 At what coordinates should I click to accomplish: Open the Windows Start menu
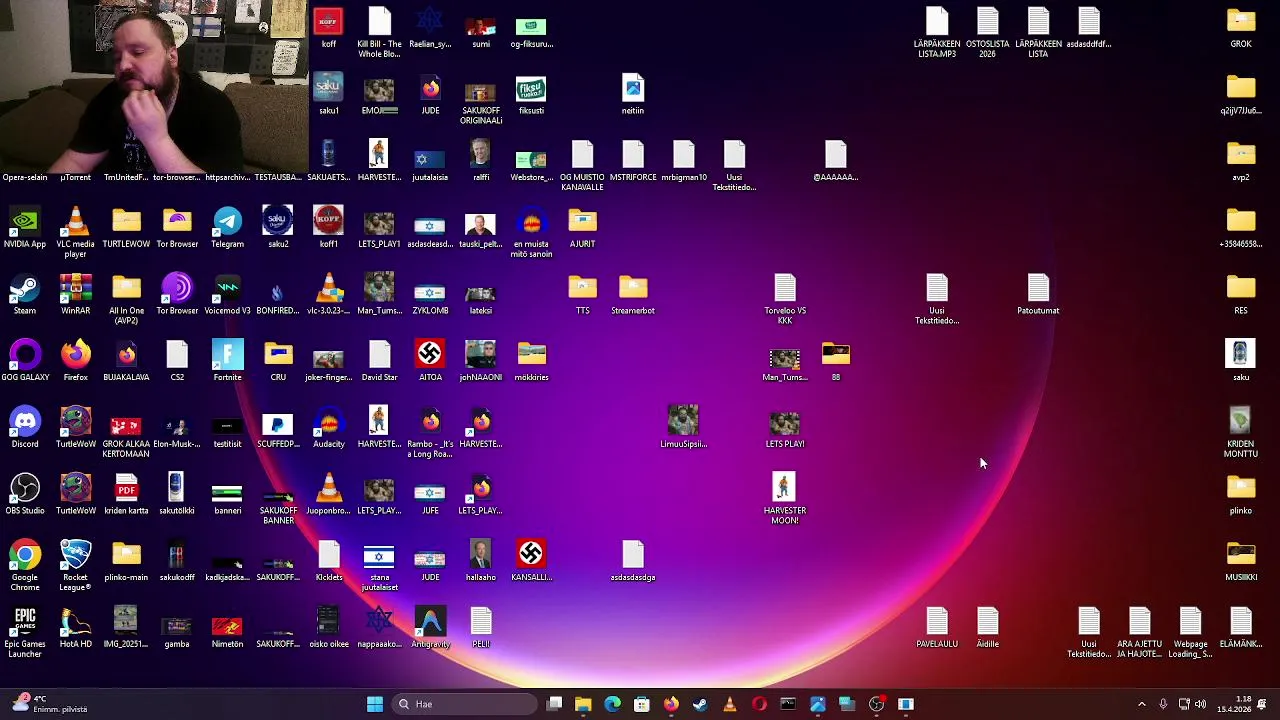click(x=375, y=704)
